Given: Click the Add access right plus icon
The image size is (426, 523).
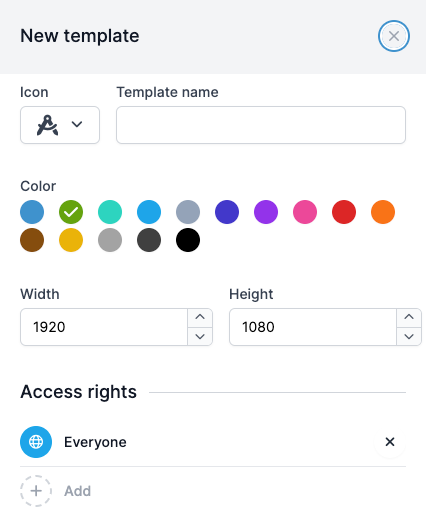Looking at the screenshot, I should pyautogui.click(x=36, y=491).
